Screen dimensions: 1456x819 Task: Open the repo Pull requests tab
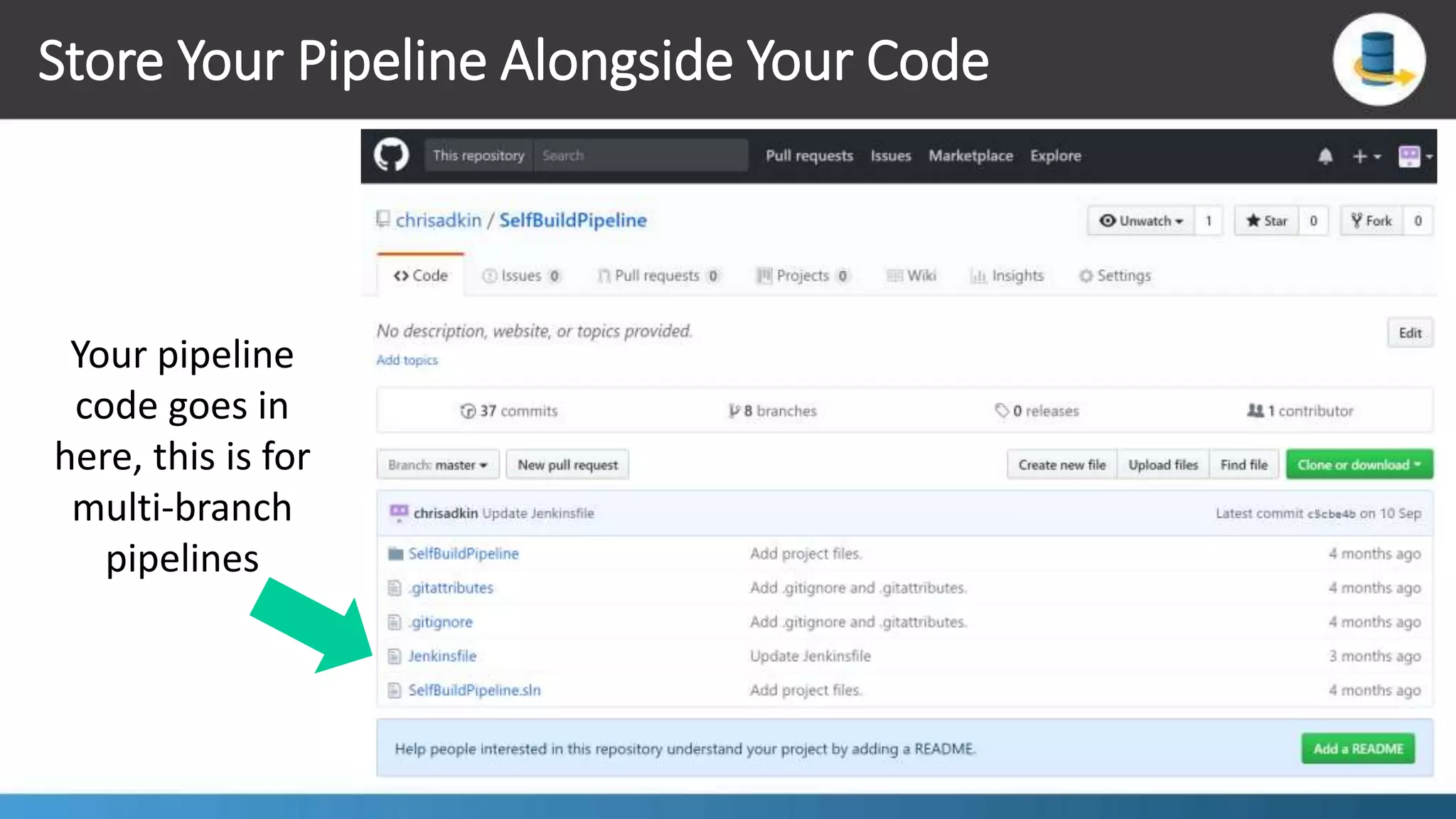[x=658, y=276]
